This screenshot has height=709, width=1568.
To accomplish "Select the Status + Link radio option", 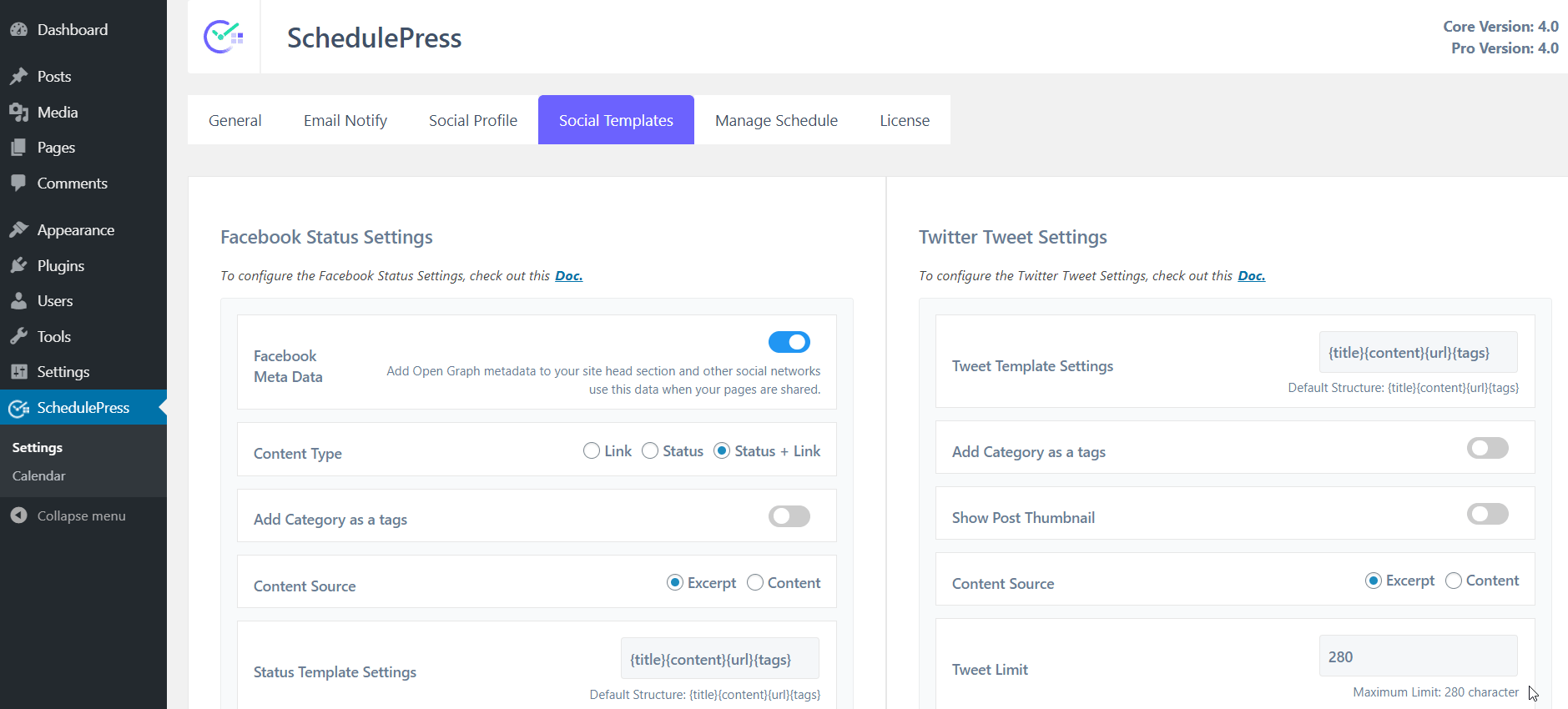I will coord(722,450).
